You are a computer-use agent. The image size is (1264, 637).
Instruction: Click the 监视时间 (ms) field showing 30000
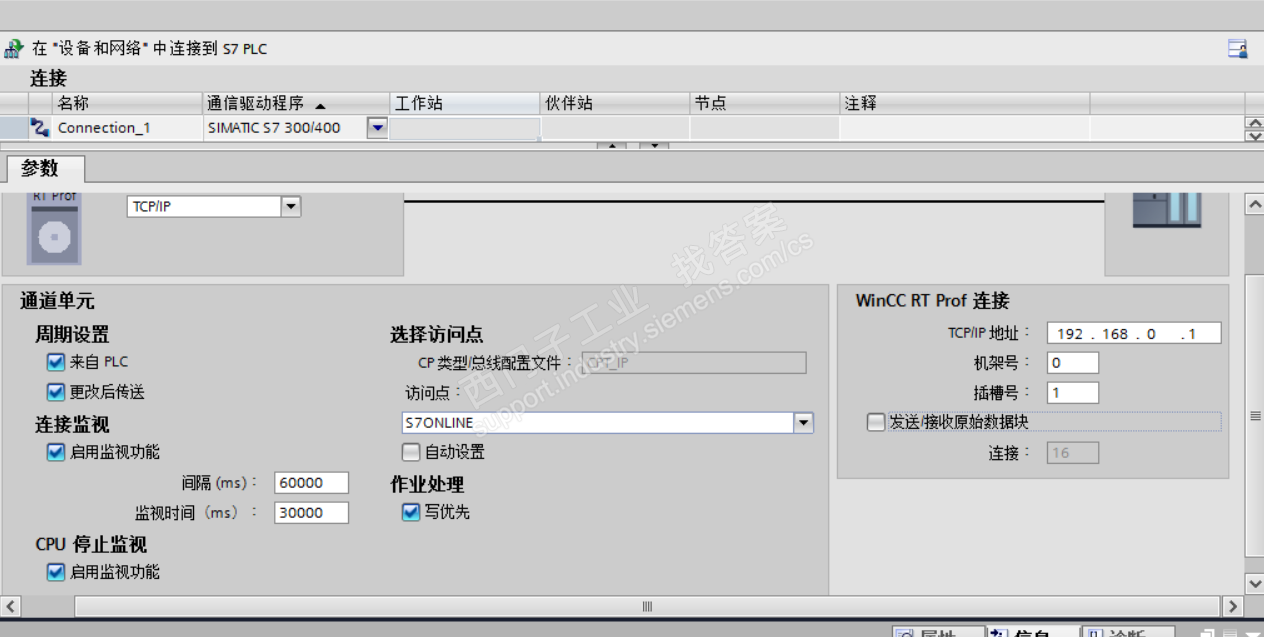311,512
